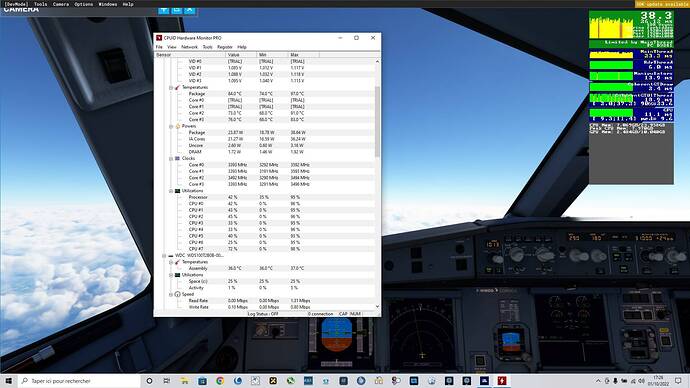
Task: Open the DevMode menu in top bar
Action: (16, 4)
